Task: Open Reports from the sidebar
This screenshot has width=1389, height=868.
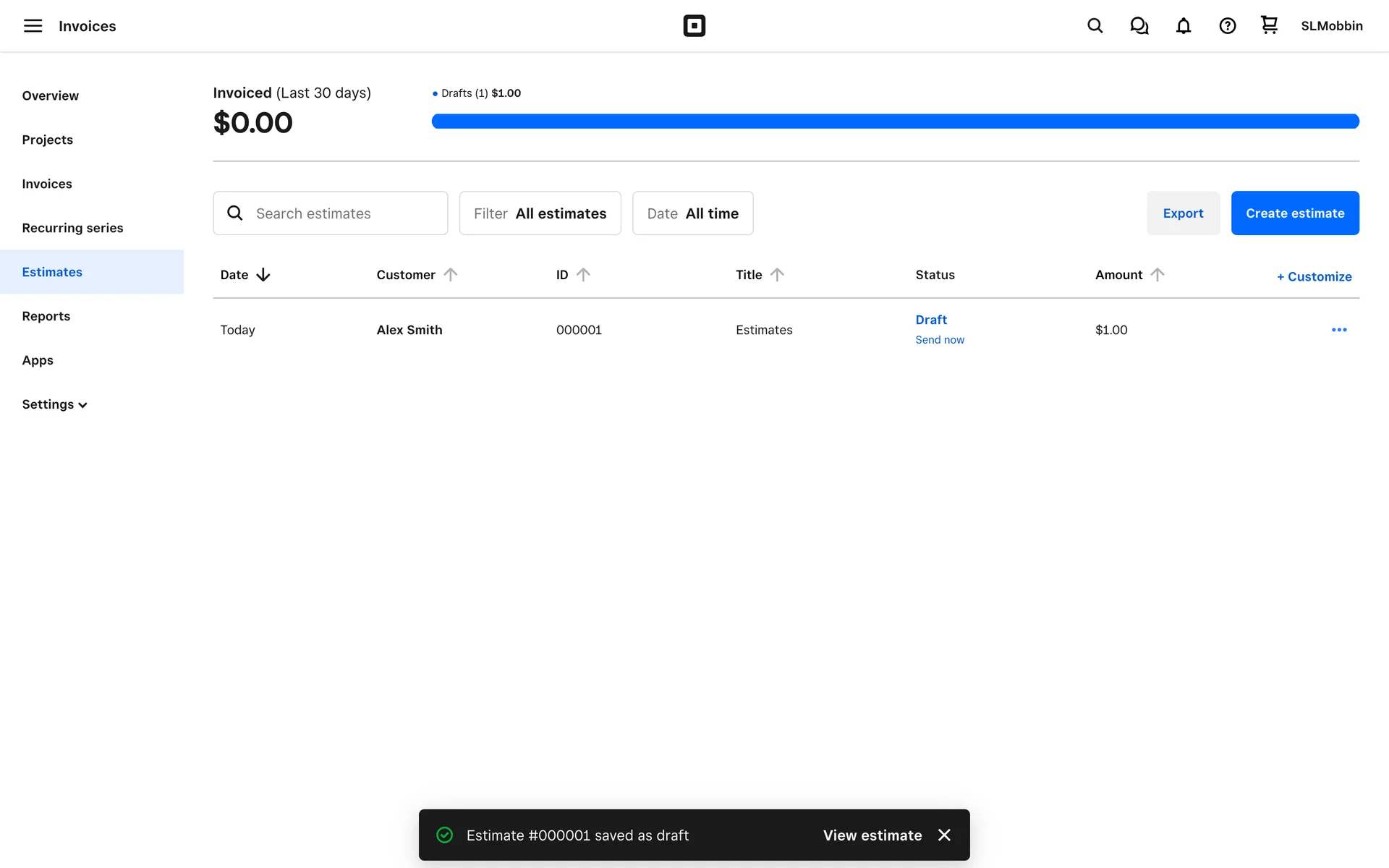Action: pyautogui.click(x=46, y=316)
